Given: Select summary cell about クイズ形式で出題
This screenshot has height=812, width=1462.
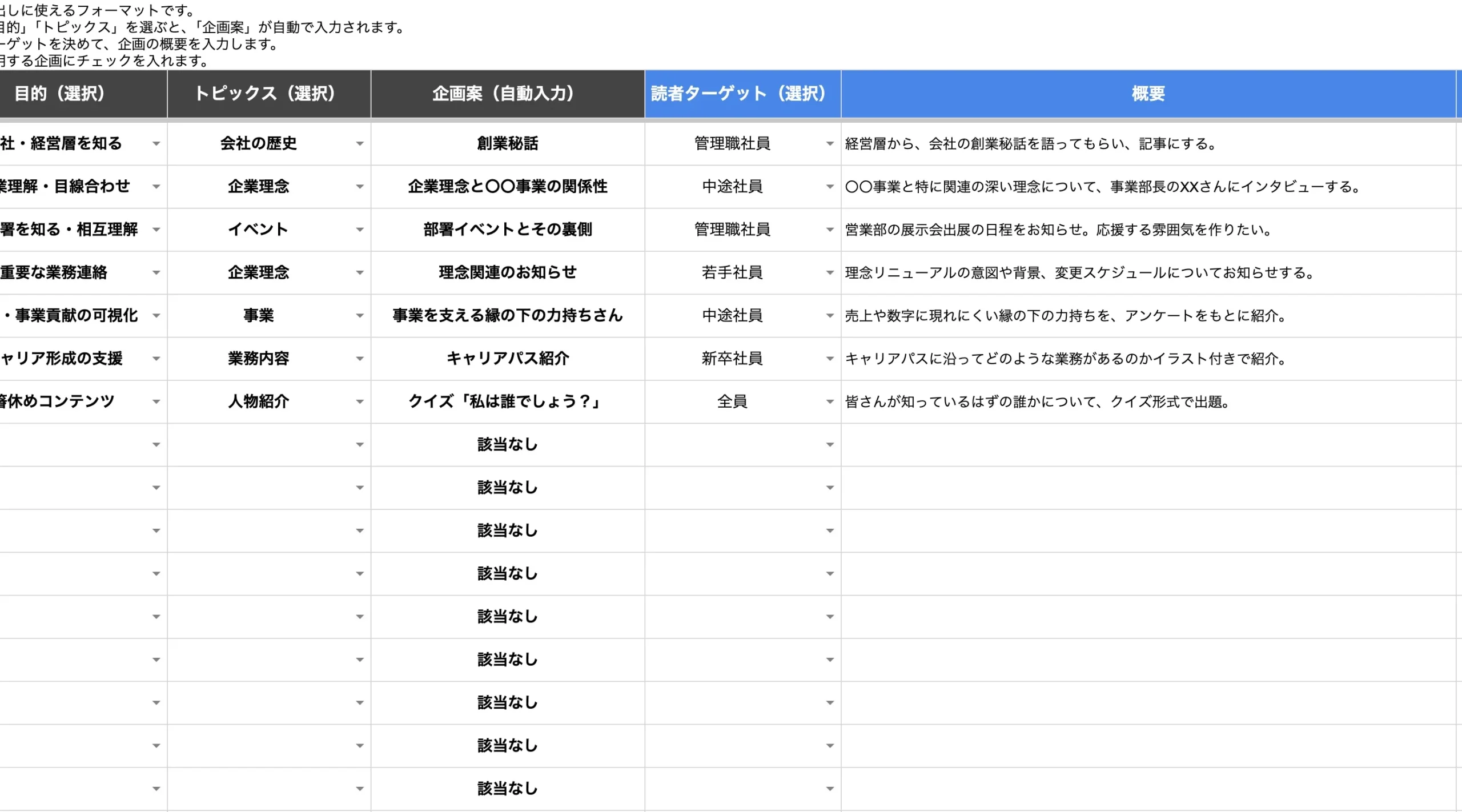Looking at the screenshot, I should [1148, 402].
